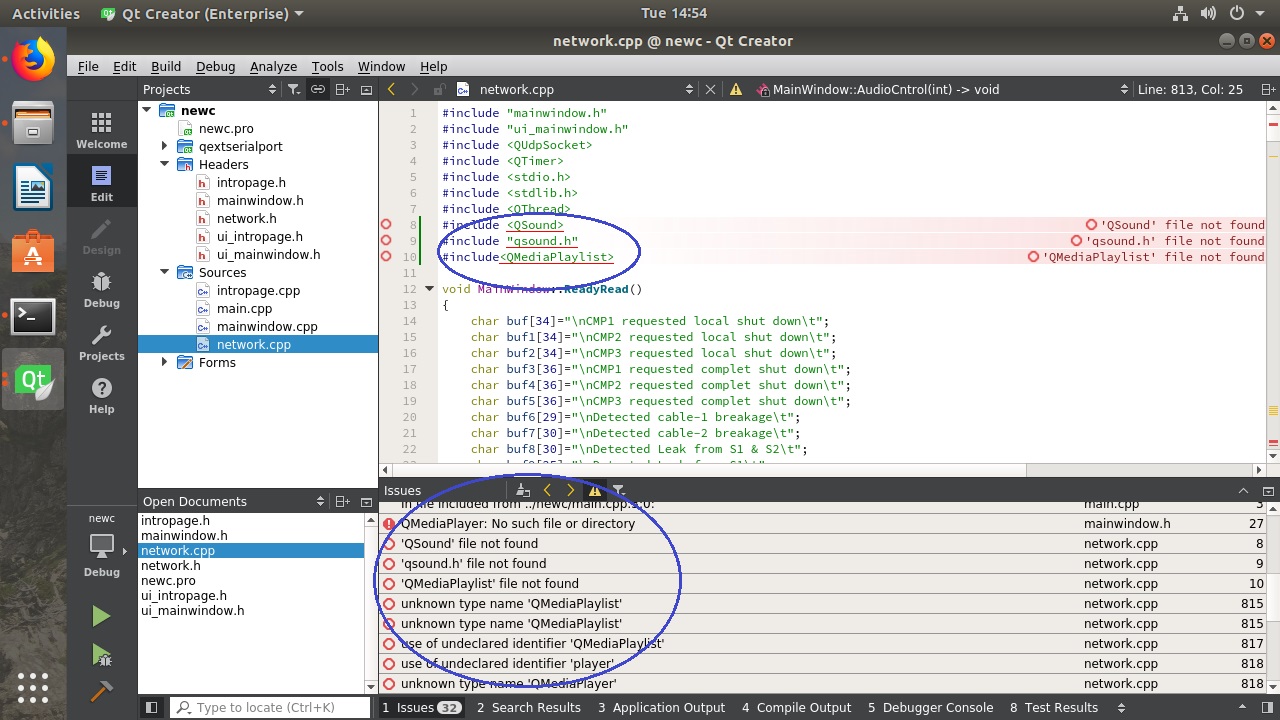Toggle synchronize with editor link icon
Viewport: 1280px width, 720px height.
coord(317,89)
